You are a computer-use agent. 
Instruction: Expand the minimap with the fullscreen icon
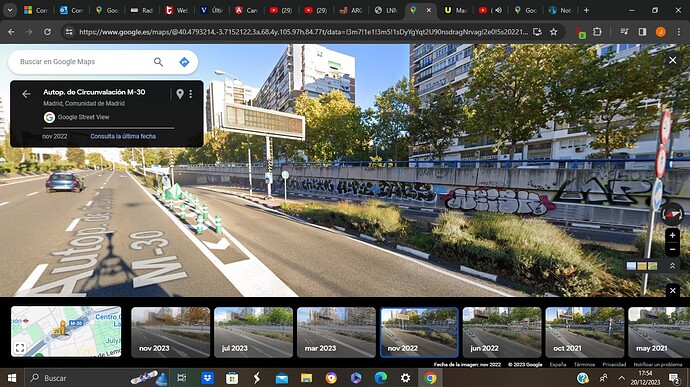[20, 348]
